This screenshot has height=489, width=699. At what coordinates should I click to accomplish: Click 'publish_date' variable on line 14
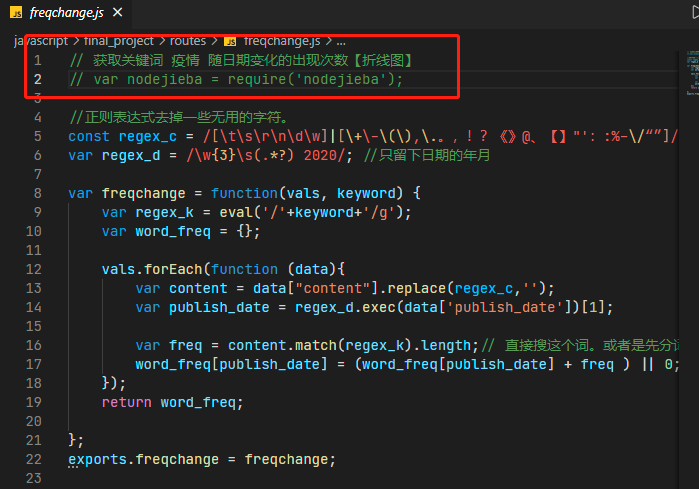pos(219,308)
